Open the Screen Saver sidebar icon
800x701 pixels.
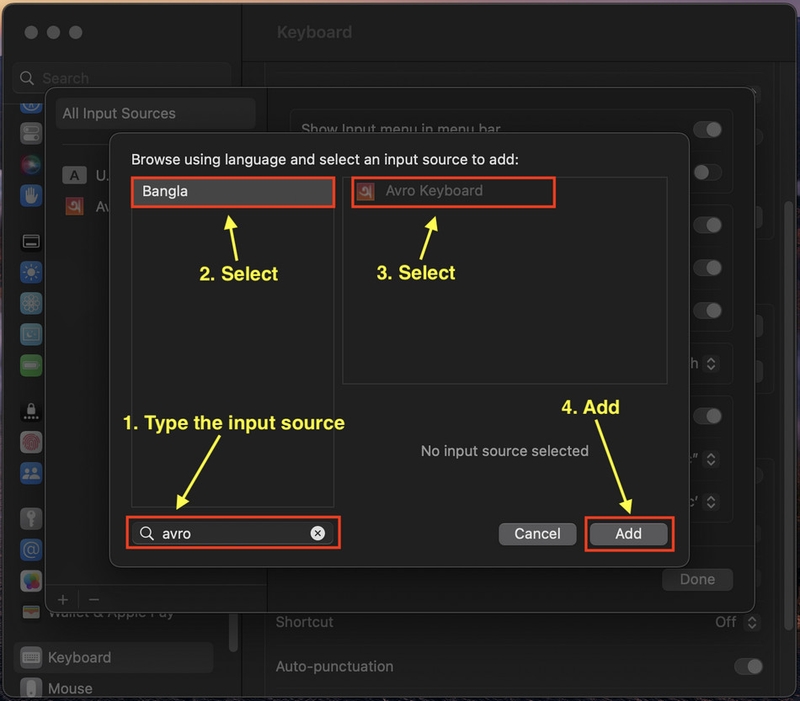point(31,335)
